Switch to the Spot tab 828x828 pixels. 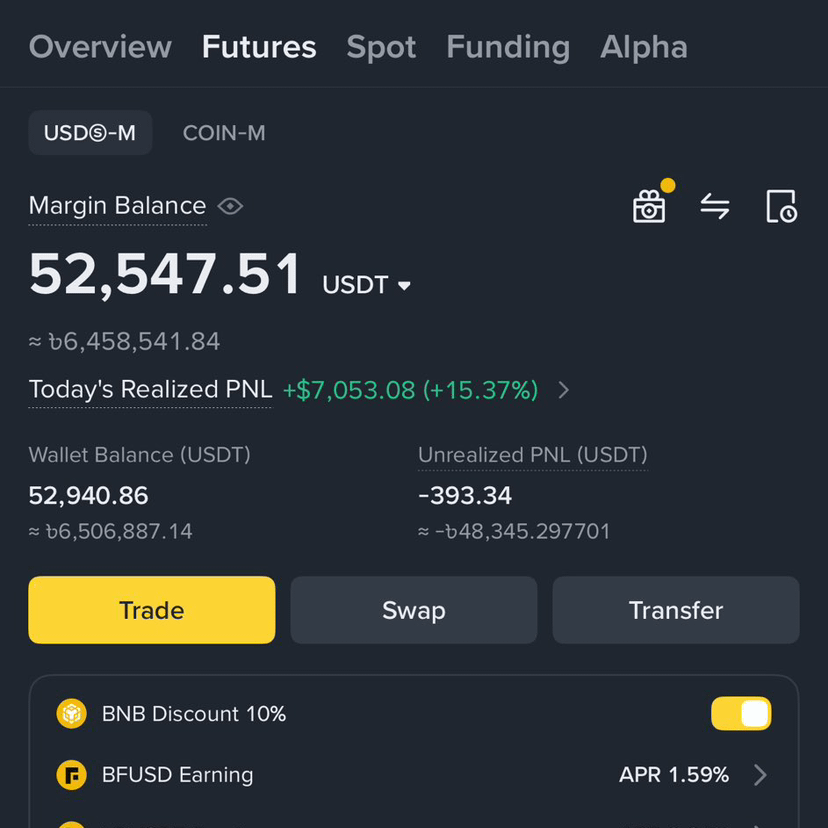(x=381, y=46)
